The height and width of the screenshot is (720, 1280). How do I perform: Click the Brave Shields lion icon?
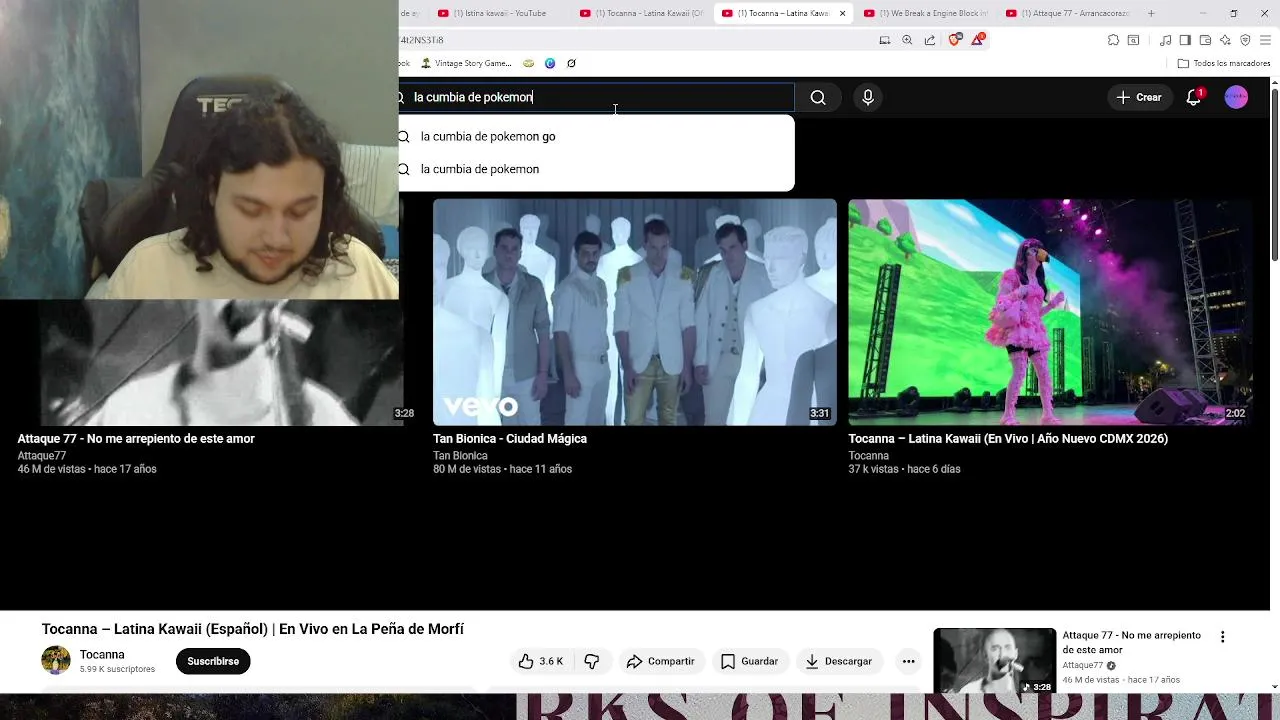tap(954, 40)
